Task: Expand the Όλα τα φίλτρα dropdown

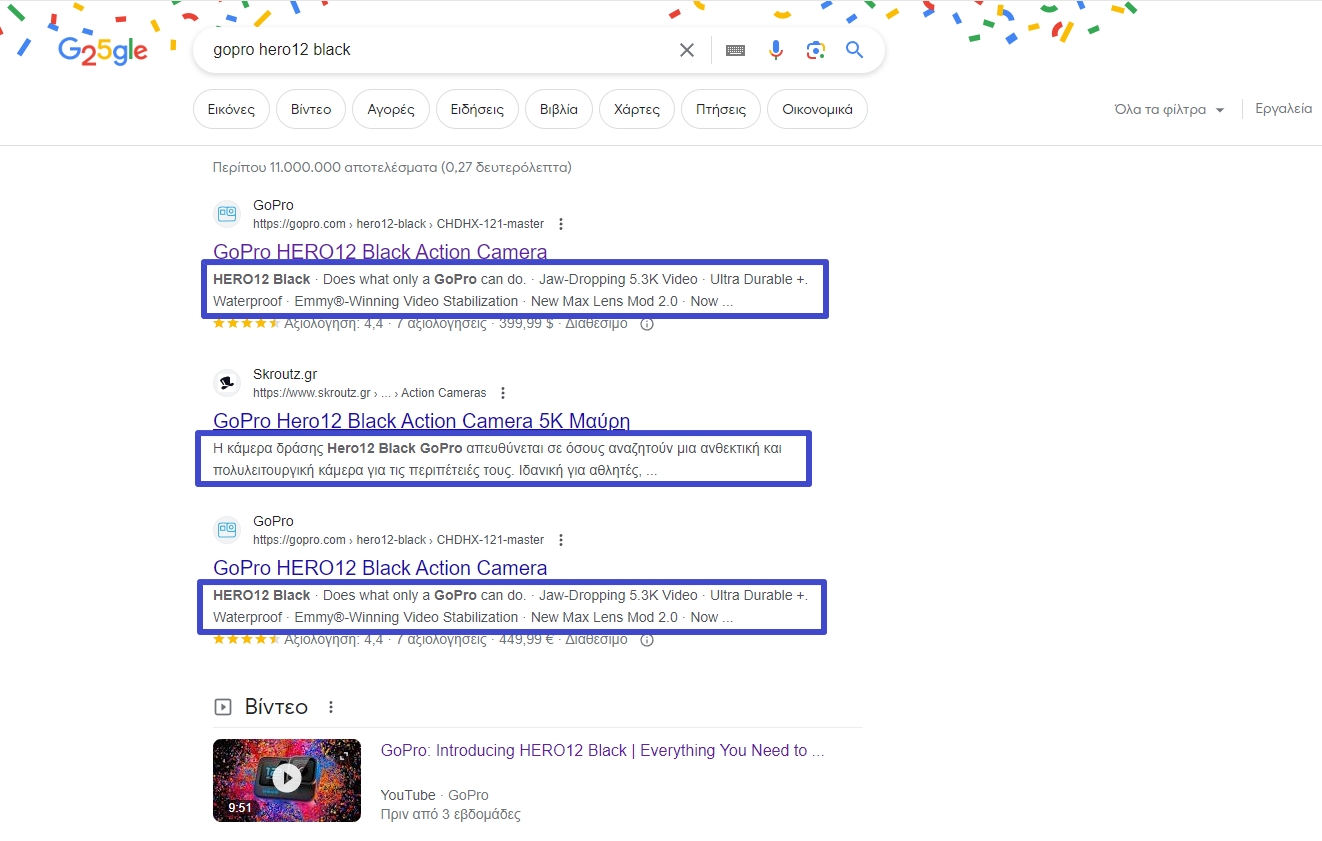Action: [1168, 109]
